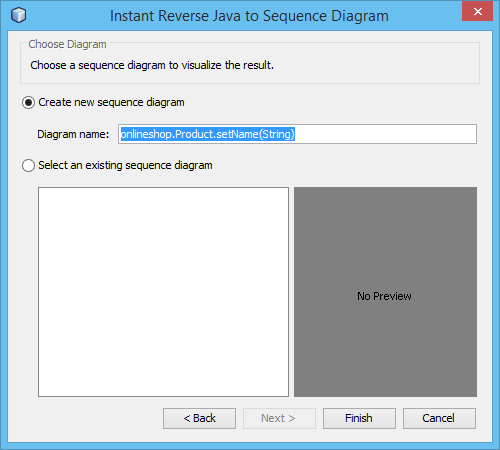Click the cube application icon in title bar

(x=18, y=15)
